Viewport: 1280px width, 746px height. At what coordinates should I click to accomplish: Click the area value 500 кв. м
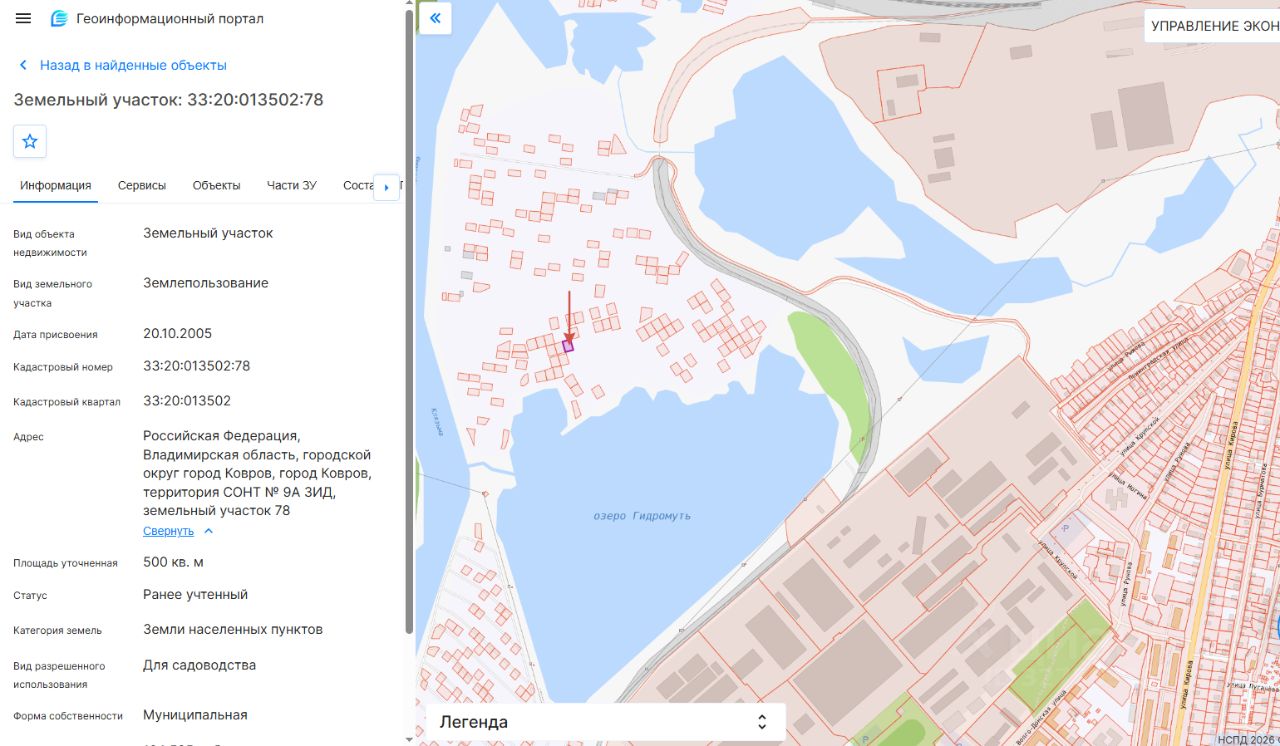tap(173, 562)
